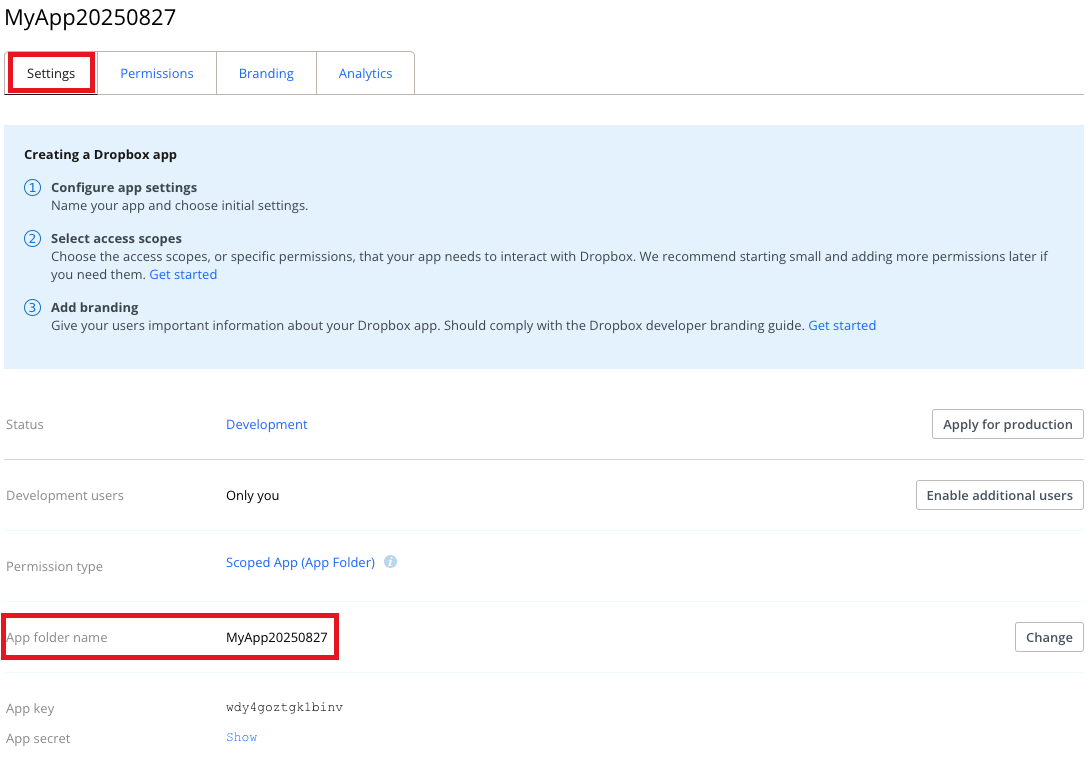The width and height of the screenshot is (1092, 764).
Task: Select the MyApp20250827 folder name value
Action: 276,637
